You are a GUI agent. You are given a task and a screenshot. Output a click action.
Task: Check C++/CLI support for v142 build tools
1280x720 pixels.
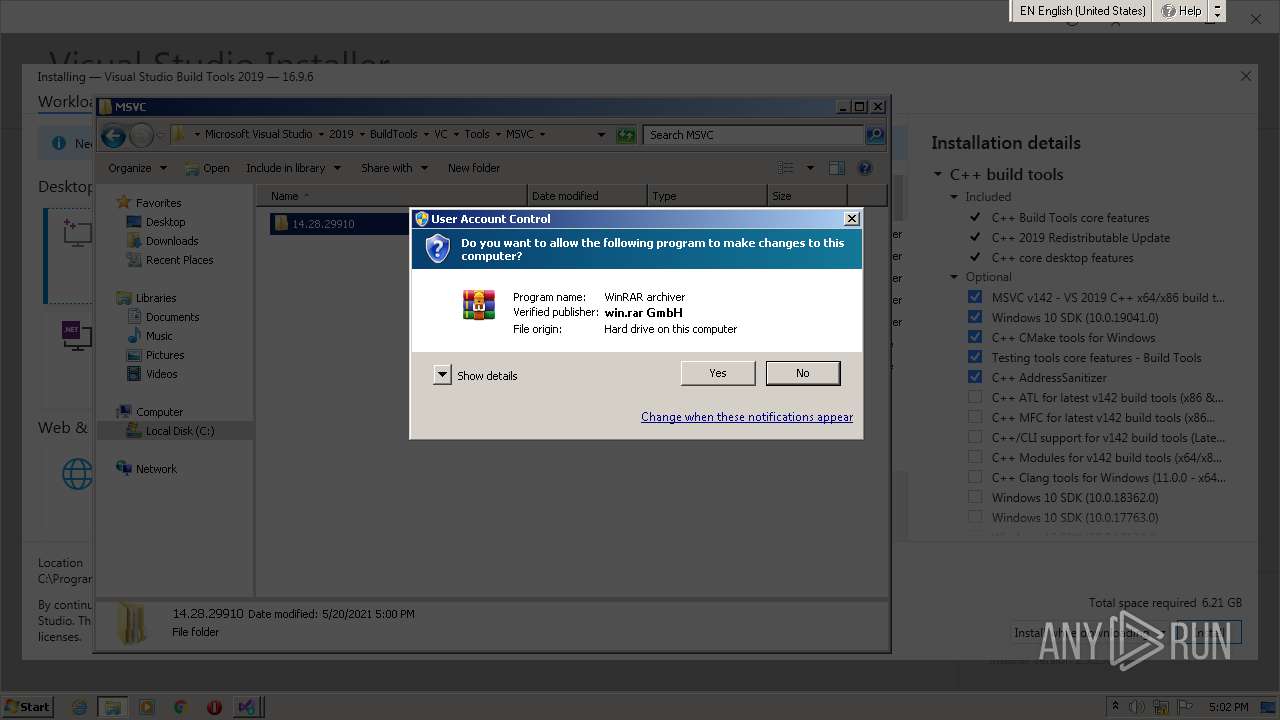click(x=975, y=437)
